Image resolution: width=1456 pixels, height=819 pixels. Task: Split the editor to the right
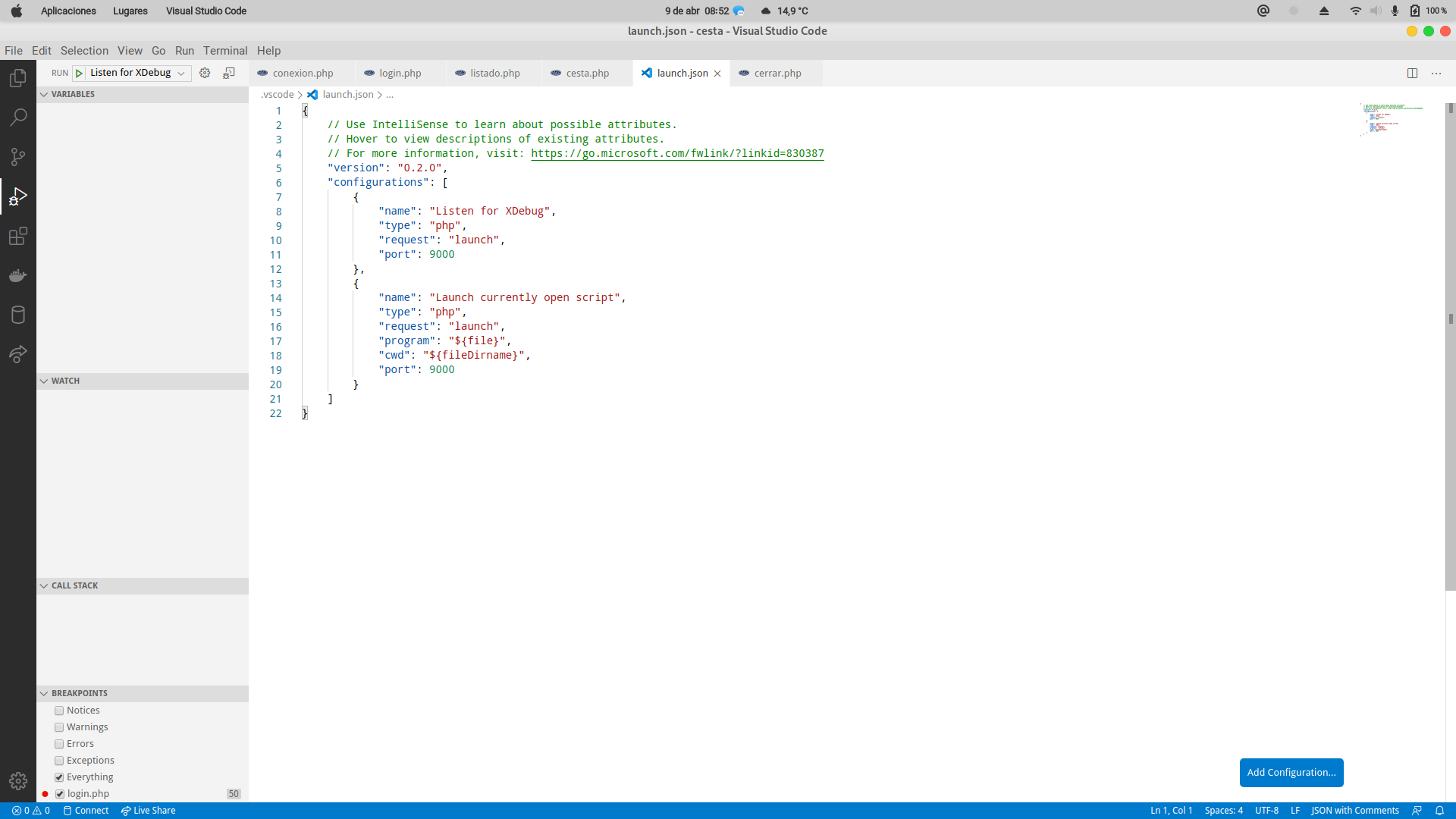point(1412,74)
